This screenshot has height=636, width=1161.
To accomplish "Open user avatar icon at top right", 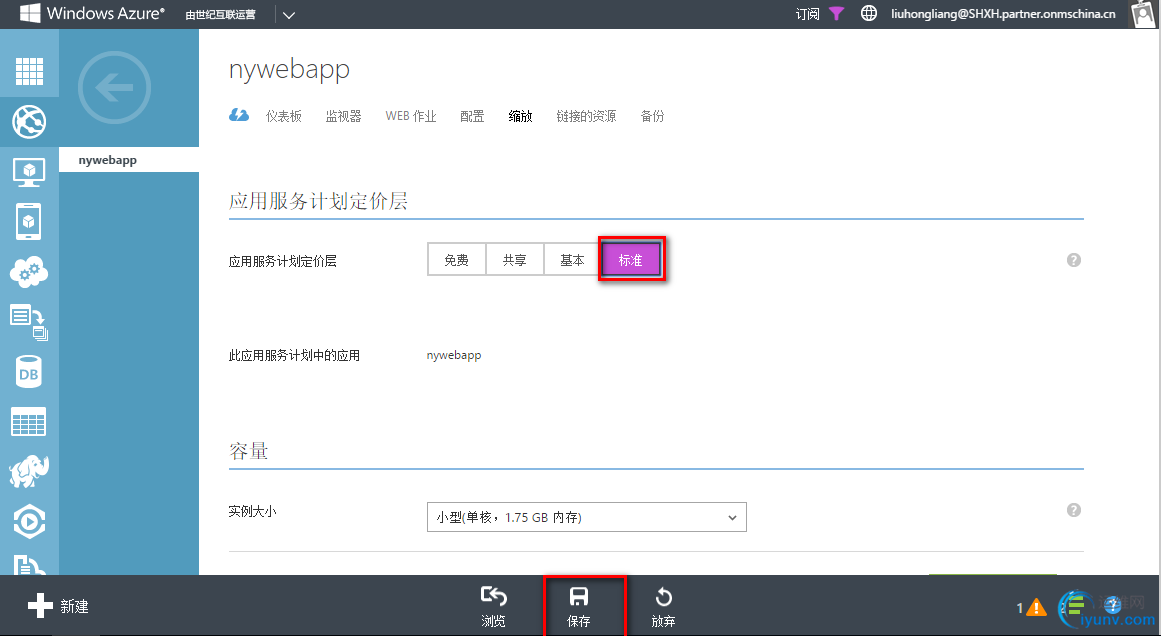I will pos(1143,14).
